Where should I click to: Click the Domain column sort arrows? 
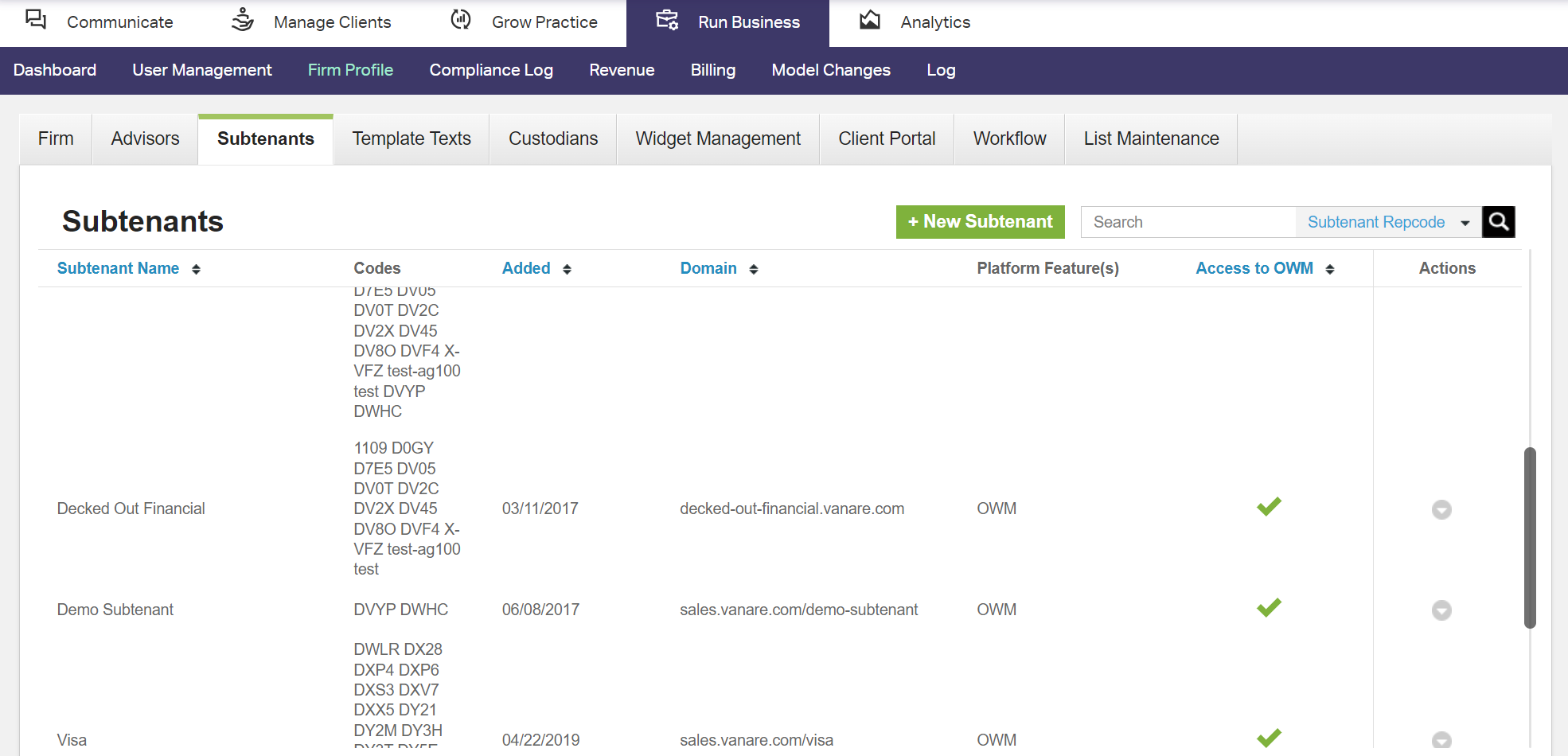pyautogui.click(x=754, y=270)
